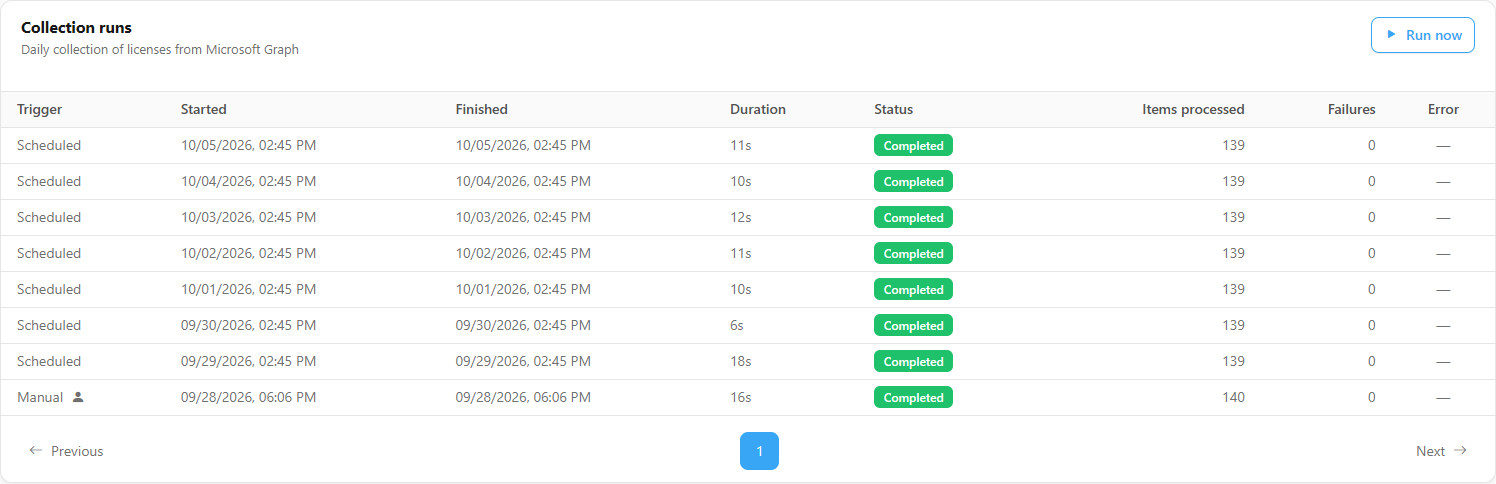Click failures value in 09/29/2026 row

pyautogui.click(x=1371, y=362)
